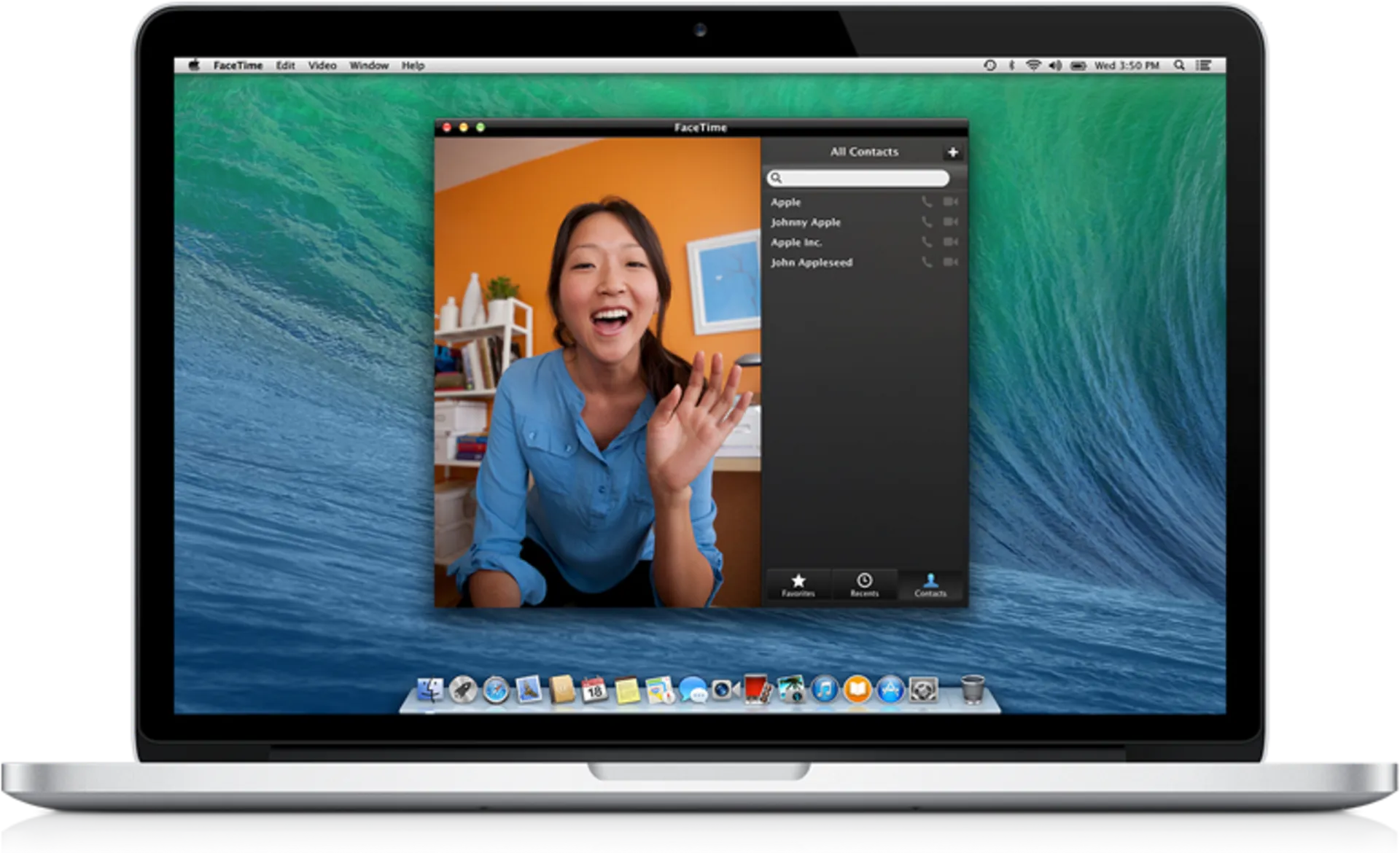Select the contact named Apple
The image size is (1400, 853).
tap(865, 202)
